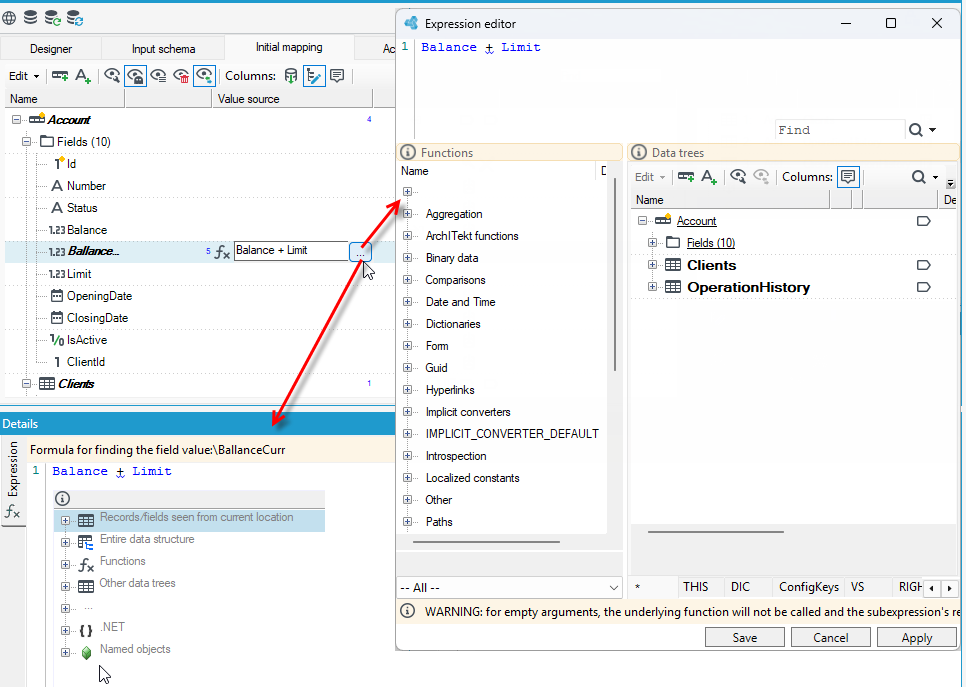Click the Find input field
The height and width of the screenshot is (687, 966).
(x=839, y=129)
